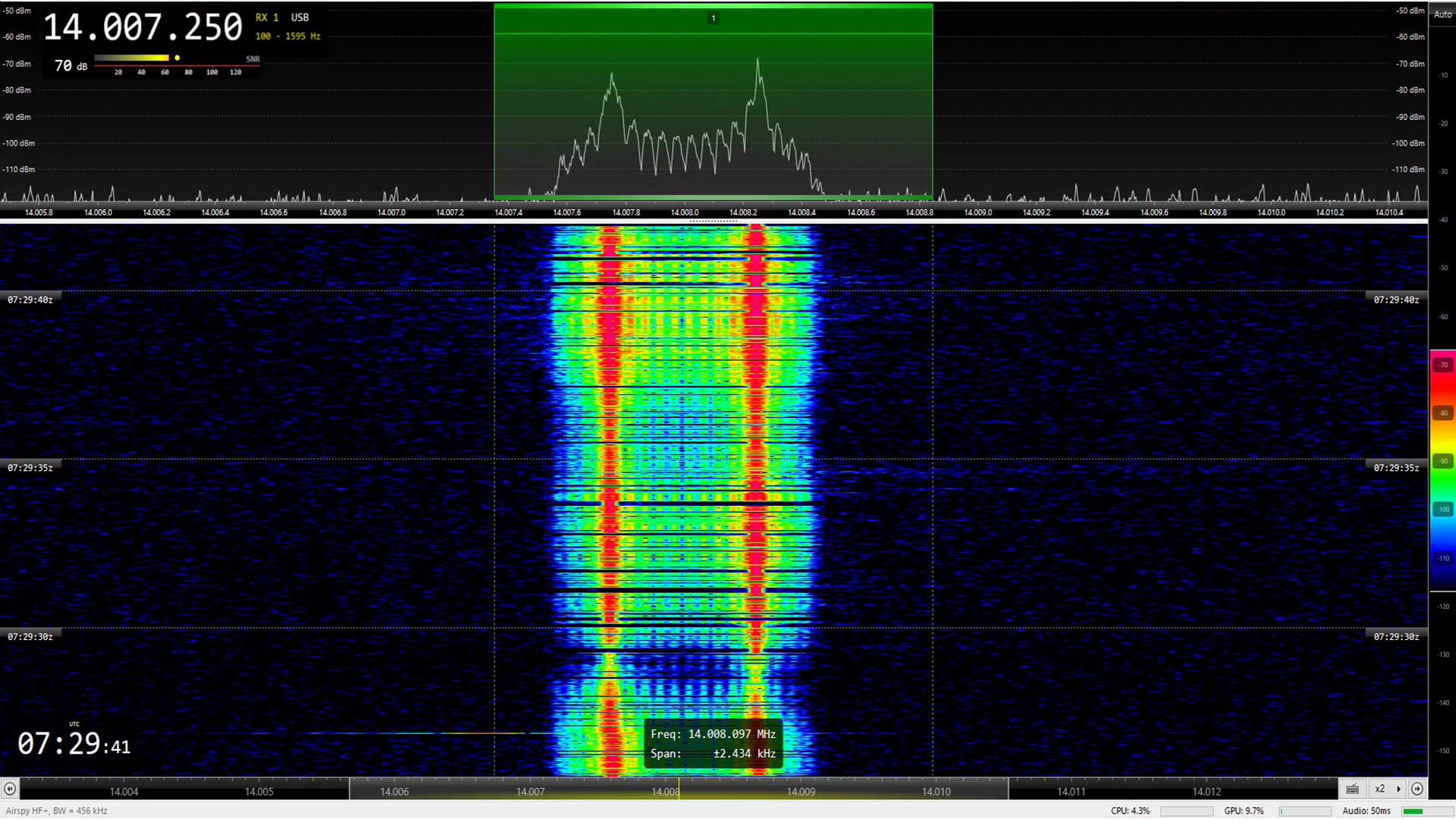Click the -70 marker on the color scale
The width and height of the screenshot is (1456, 819).
[1442, 365]
